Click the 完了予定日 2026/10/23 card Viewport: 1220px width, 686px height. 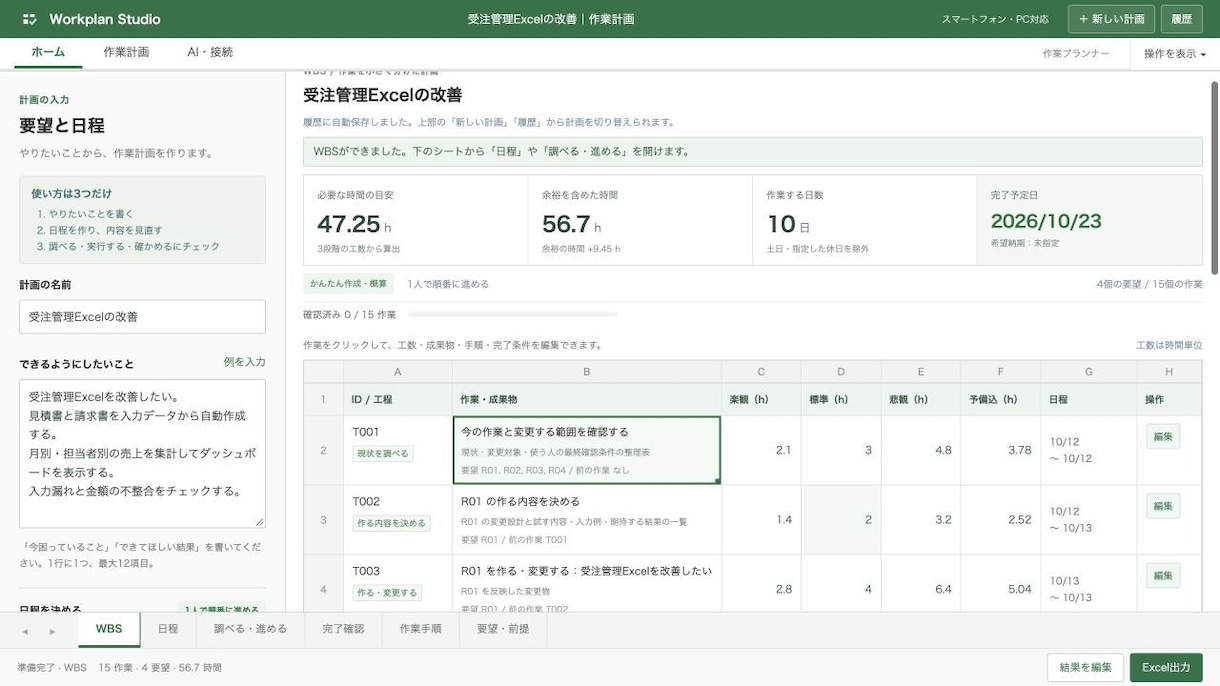(1090, 220)
